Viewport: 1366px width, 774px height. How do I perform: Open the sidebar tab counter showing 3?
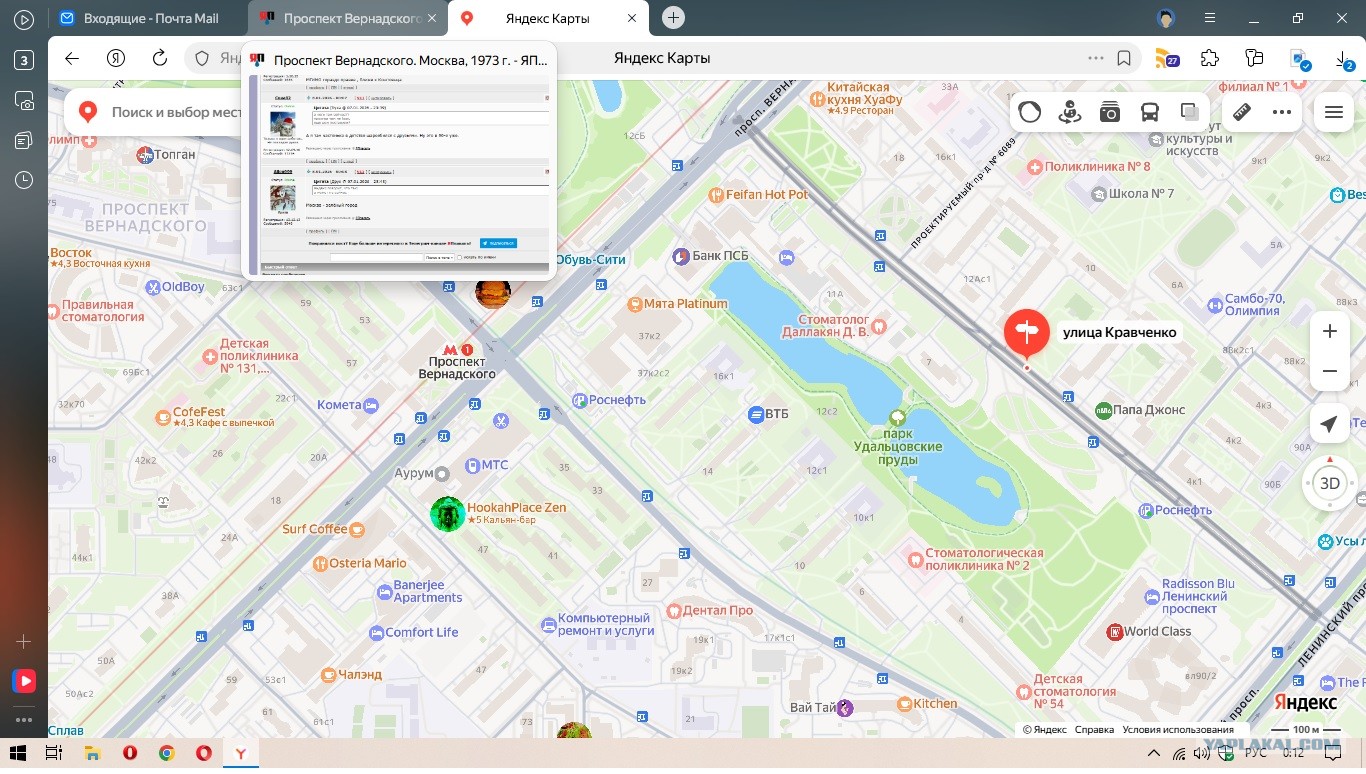[x=24, y=60]
